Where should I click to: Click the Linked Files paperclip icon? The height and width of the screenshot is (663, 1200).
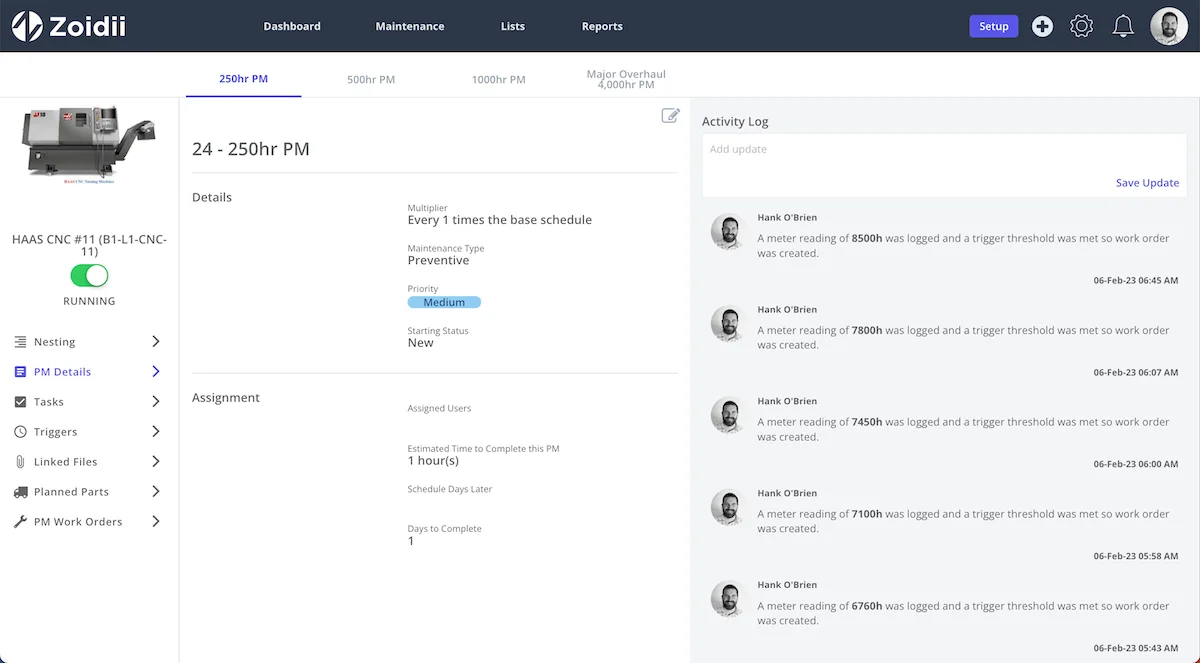(x=20, y=462)
